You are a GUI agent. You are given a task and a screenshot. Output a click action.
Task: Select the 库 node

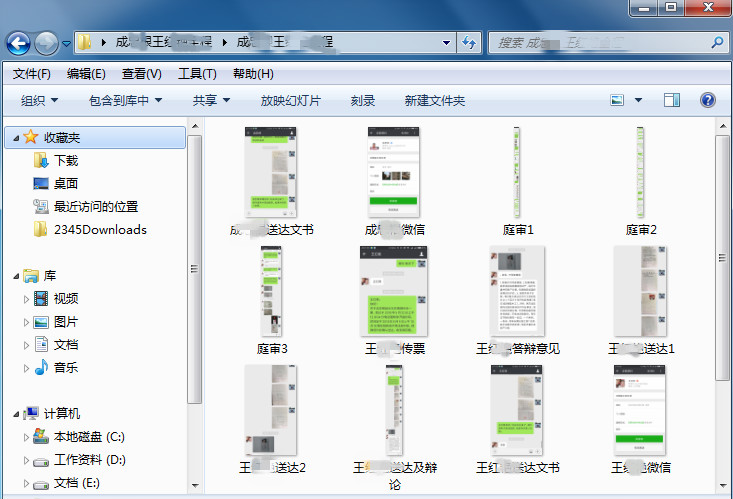click(x=50, y=275)
